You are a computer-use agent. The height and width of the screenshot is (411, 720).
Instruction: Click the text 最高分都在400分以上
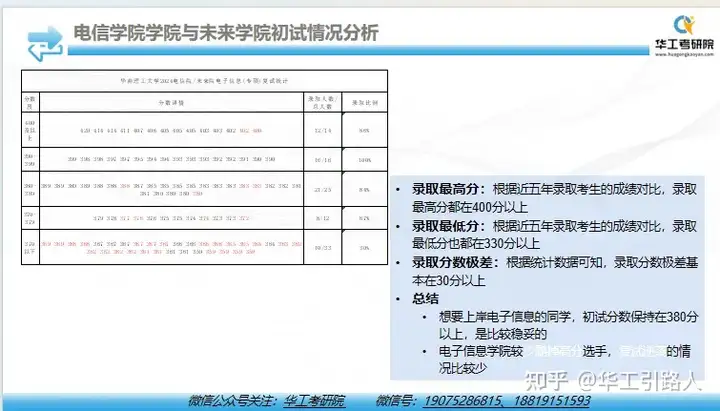[x=469, y=207]
